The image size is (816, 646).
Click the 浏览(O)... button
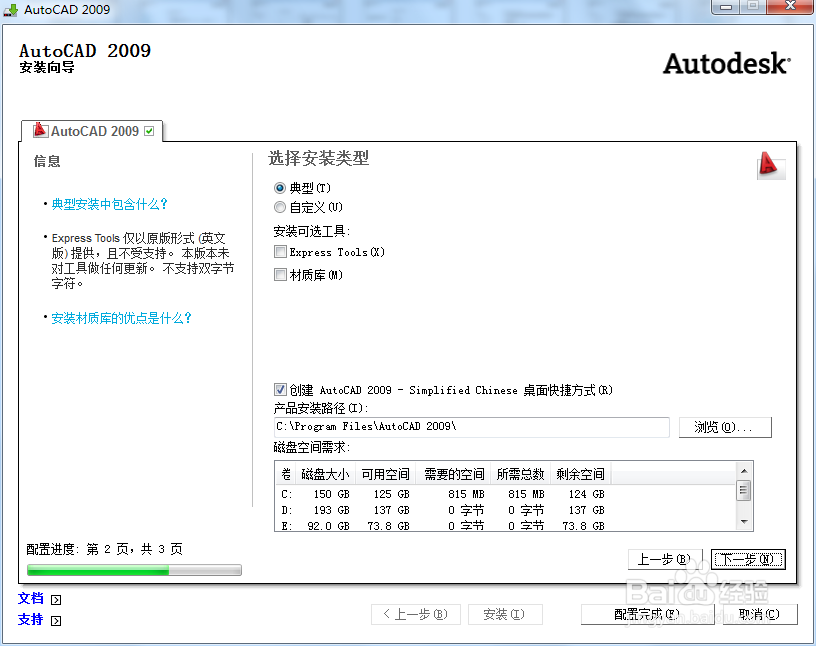[x=725, y=427]
